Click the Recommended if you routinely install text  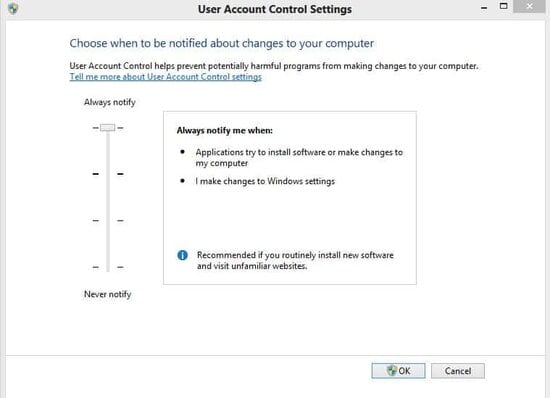295,261
